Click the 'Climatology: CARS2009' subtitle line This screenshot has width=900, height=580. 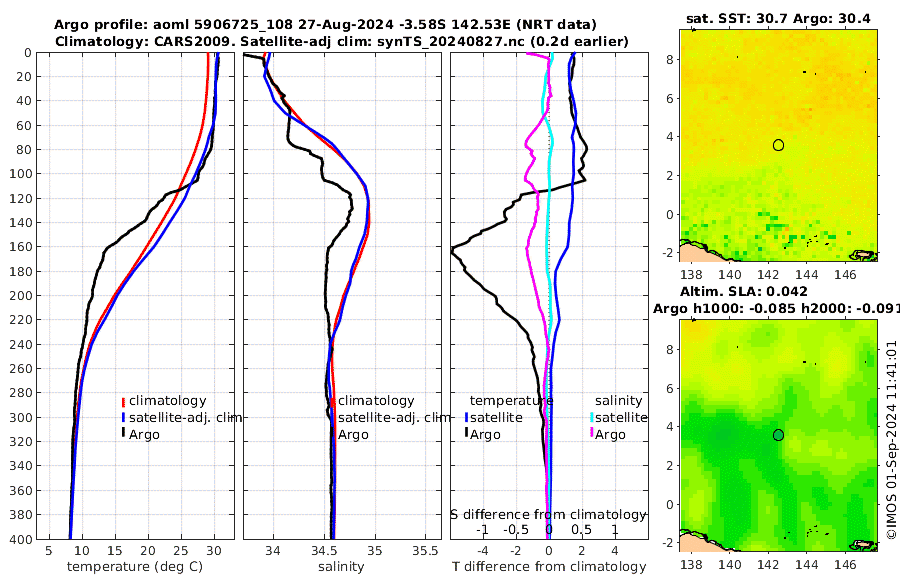[x=342, y=41]
